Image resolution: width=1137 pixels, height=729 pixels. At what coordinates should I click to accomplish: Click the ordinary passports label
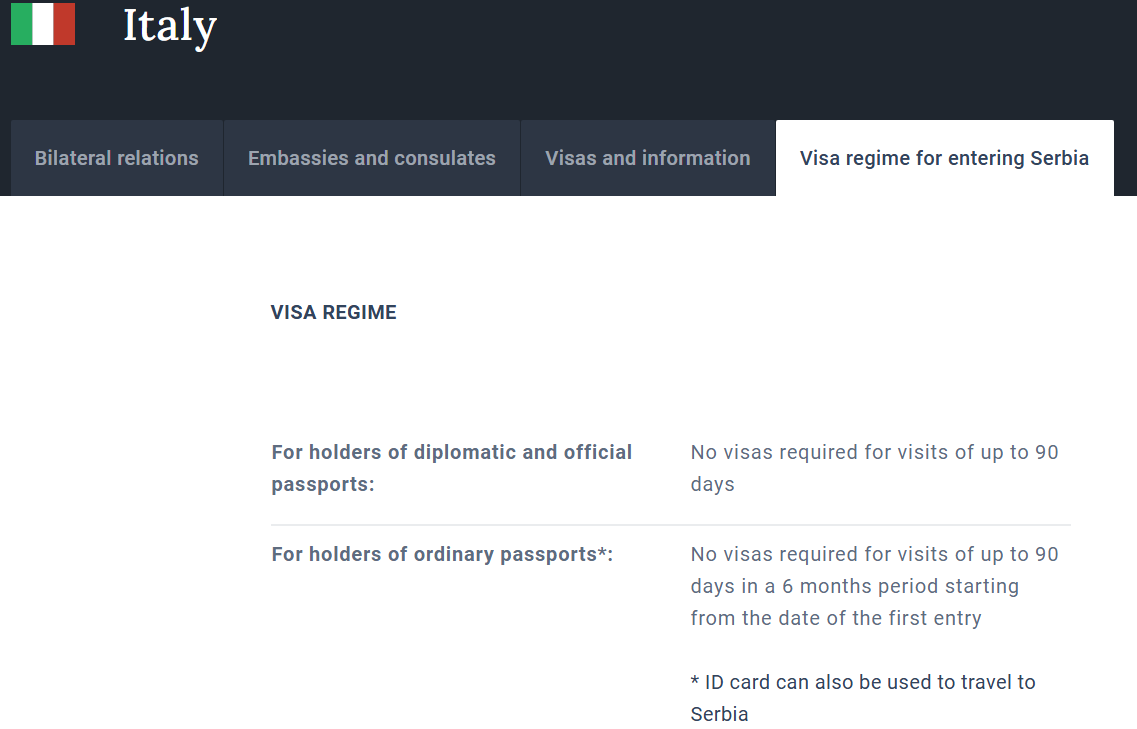pyautogui.click(x=435, y=554)
